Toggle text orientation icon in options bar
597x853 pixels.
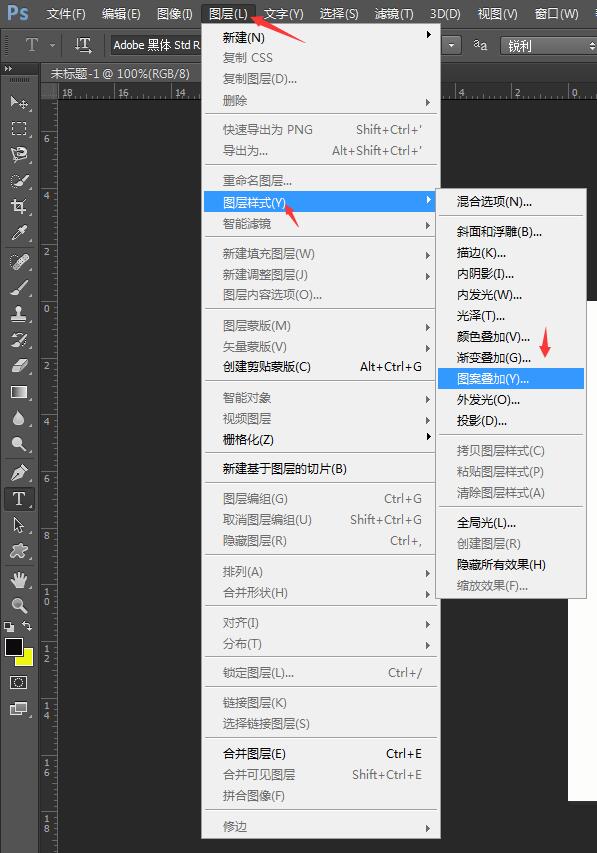click(x=83, y=45)
